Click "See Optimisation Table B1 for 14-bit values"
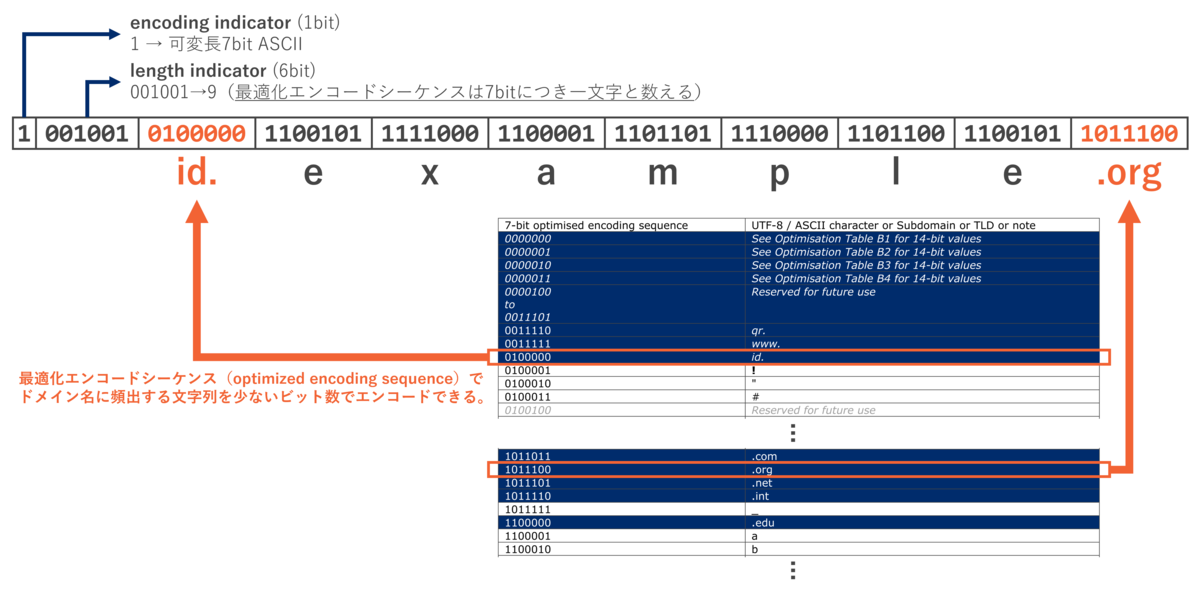Viewport: 1200px width, 602px height. point(866,239)
